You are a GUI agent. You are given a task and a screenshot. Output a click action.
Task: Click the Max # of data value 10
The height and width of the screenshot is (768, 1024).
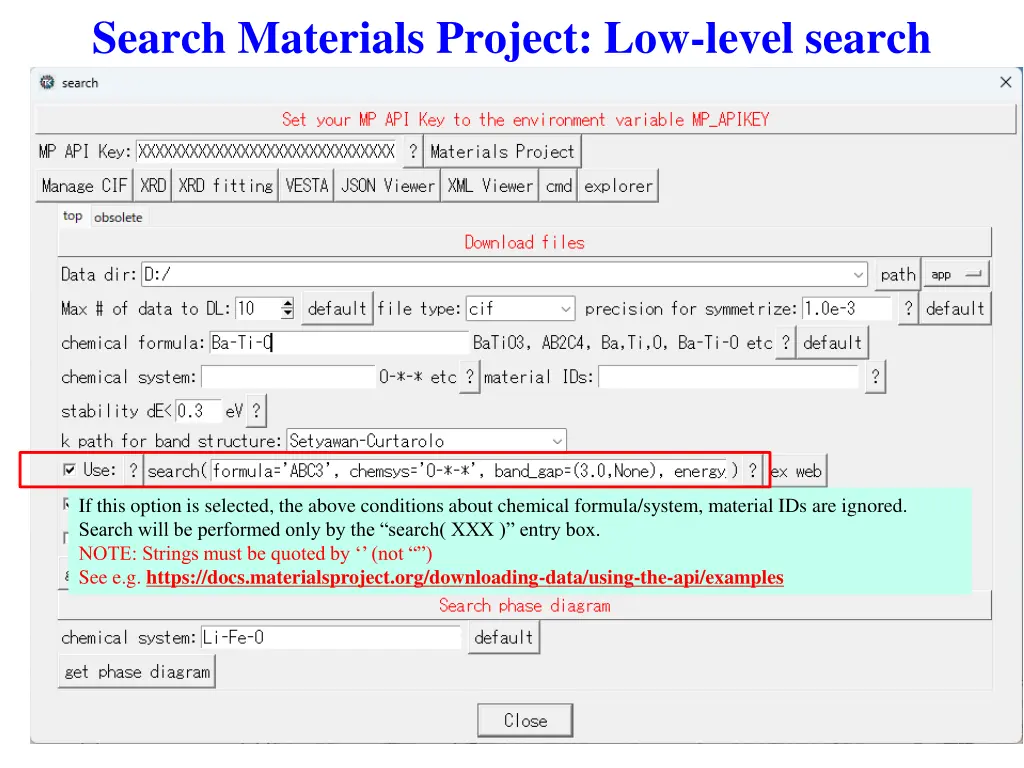(x=258, y=308)
